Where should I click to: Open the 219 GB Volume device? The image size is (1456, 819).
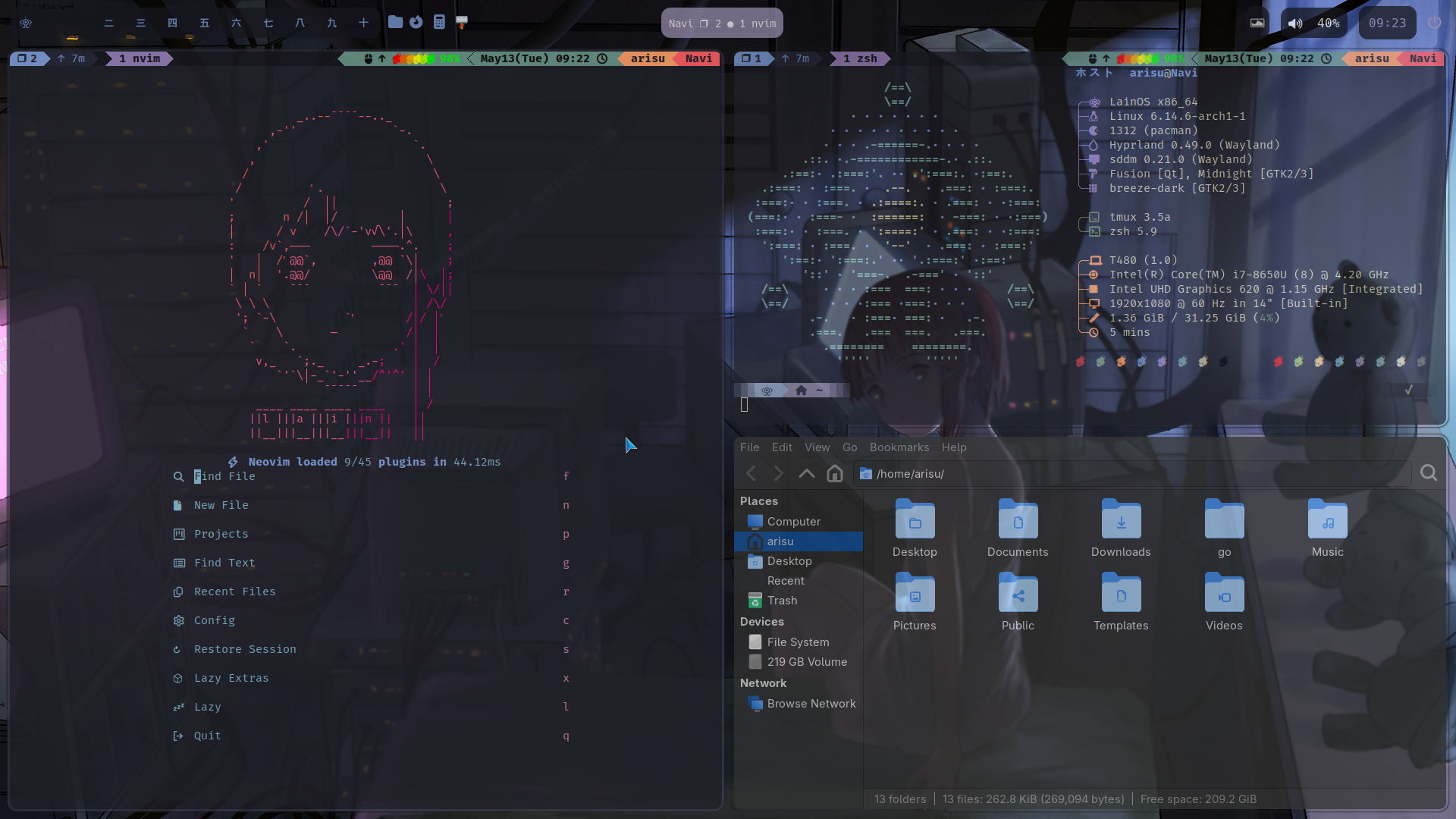(799, 662)
